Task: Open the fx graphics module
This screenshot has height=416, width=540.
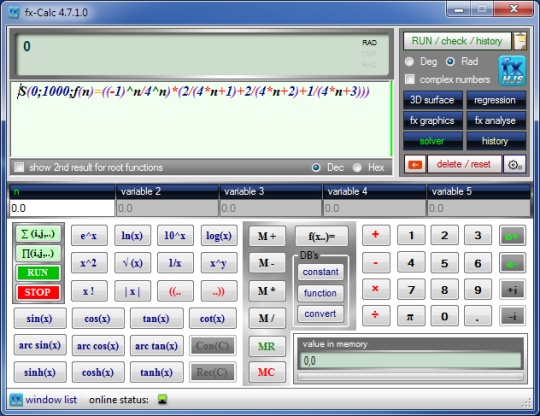Action: (433, 121)
